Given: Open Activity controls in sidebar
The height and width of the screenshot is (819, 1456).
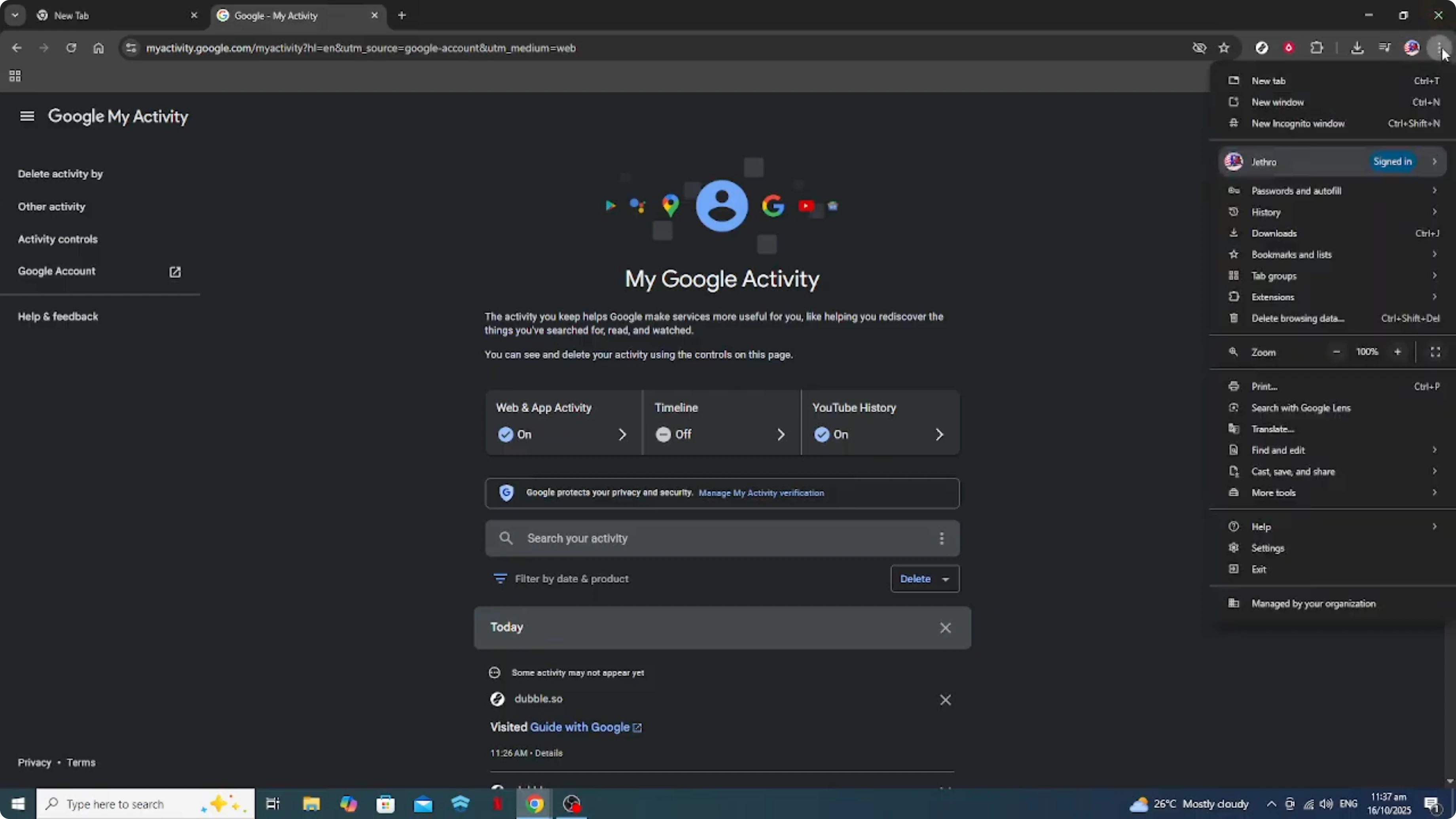Looking at the screenshot, I should pos(58,239).
